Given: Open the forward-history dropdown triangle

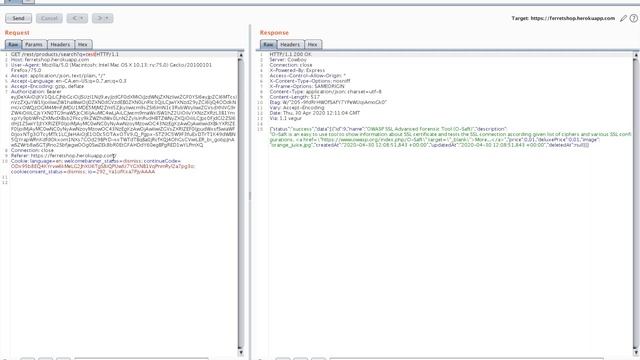Looking at the screenshot, I should coord(108,18).
